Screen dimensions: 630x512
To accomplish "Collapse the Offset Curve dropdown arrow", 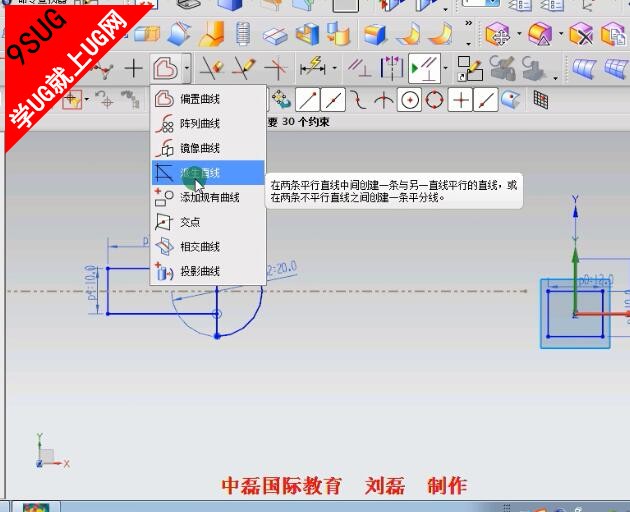I will tap(186, 68).
